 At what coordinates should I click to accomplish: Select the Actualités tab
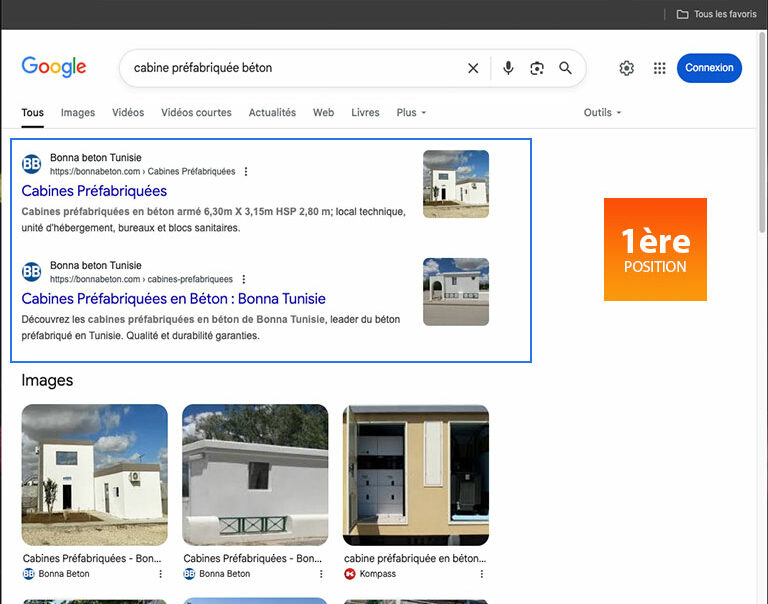(x=272, y=113)
